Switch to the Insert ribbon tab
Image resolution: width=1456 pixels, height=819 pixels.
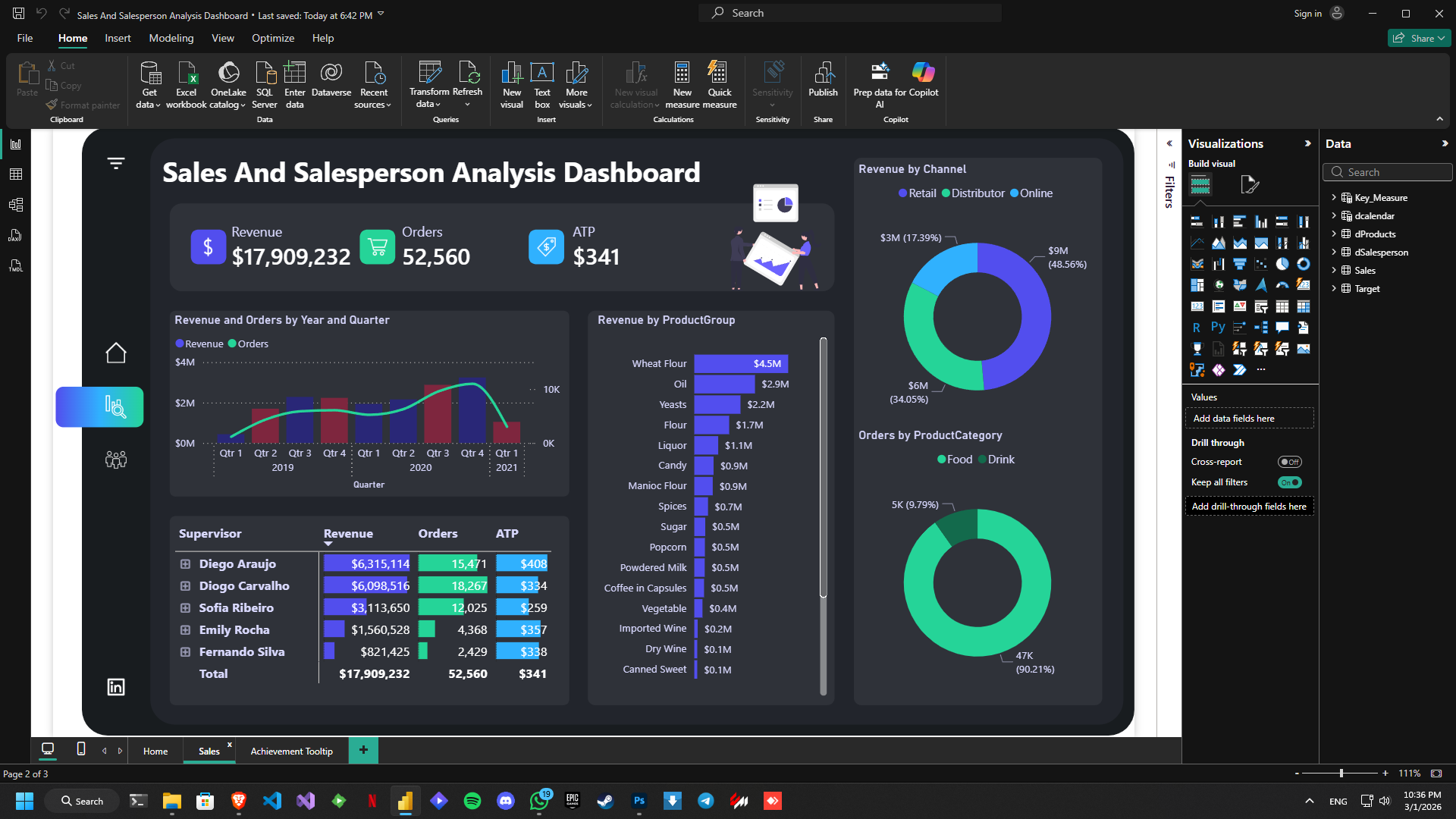[x=118, y=38]
